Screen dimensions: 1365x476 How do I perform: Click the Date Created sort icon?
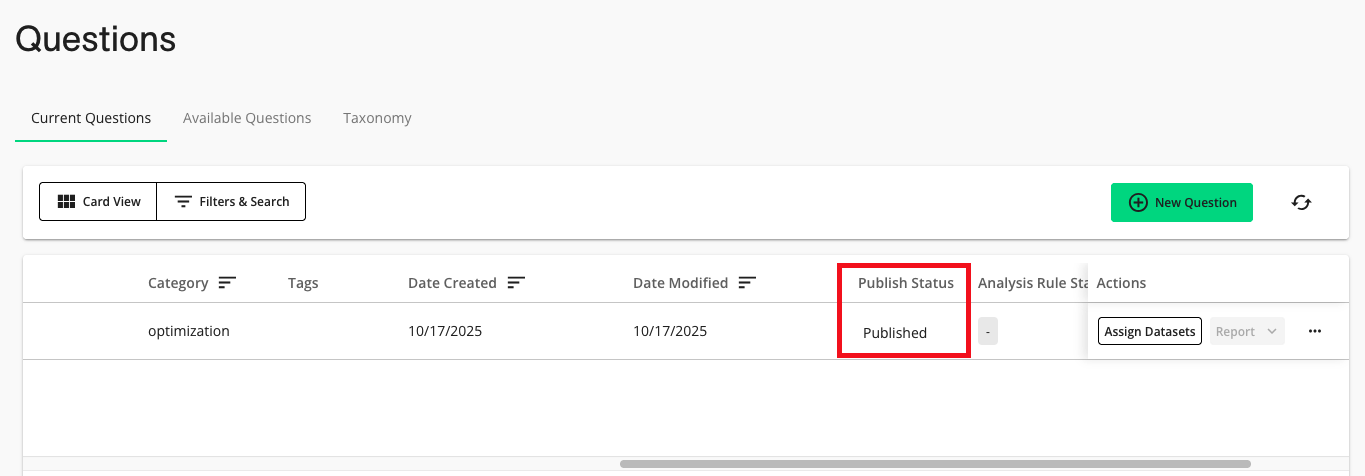516,283
